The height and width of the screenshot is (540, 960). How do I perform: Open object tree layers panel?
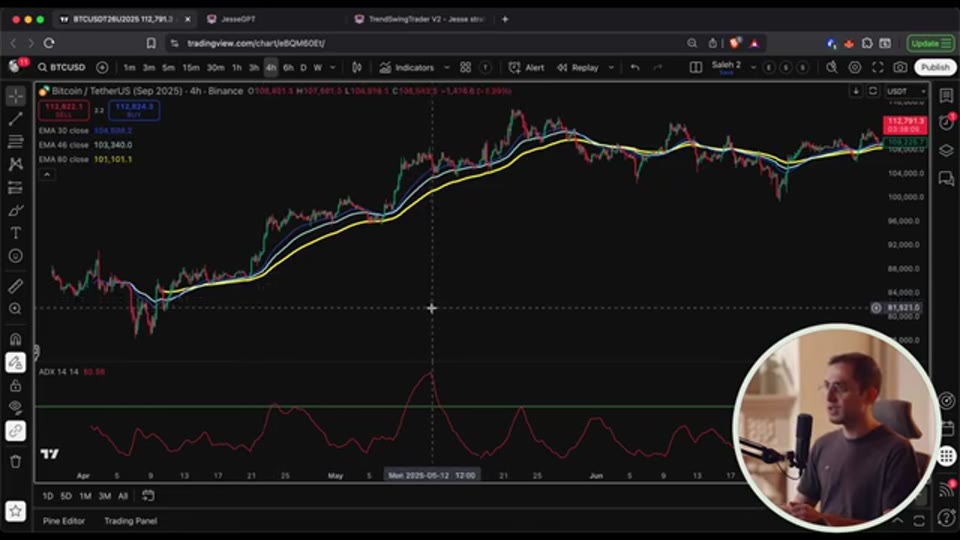[x=946, y=151]
